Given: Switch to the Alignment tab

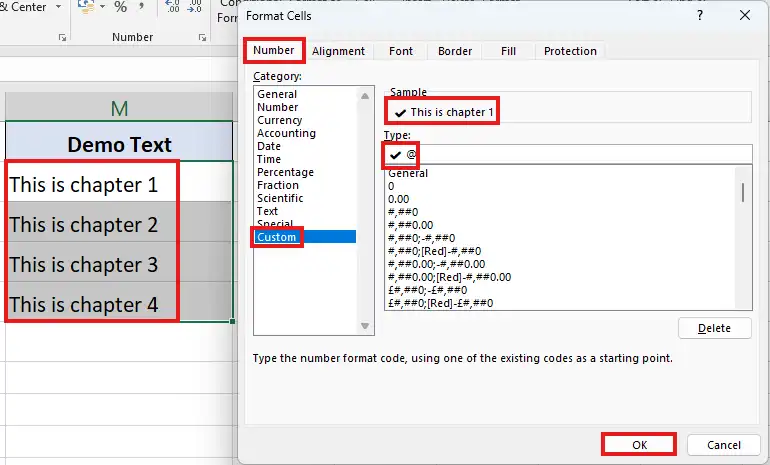Looking at the screenshot, I should 338,51.
